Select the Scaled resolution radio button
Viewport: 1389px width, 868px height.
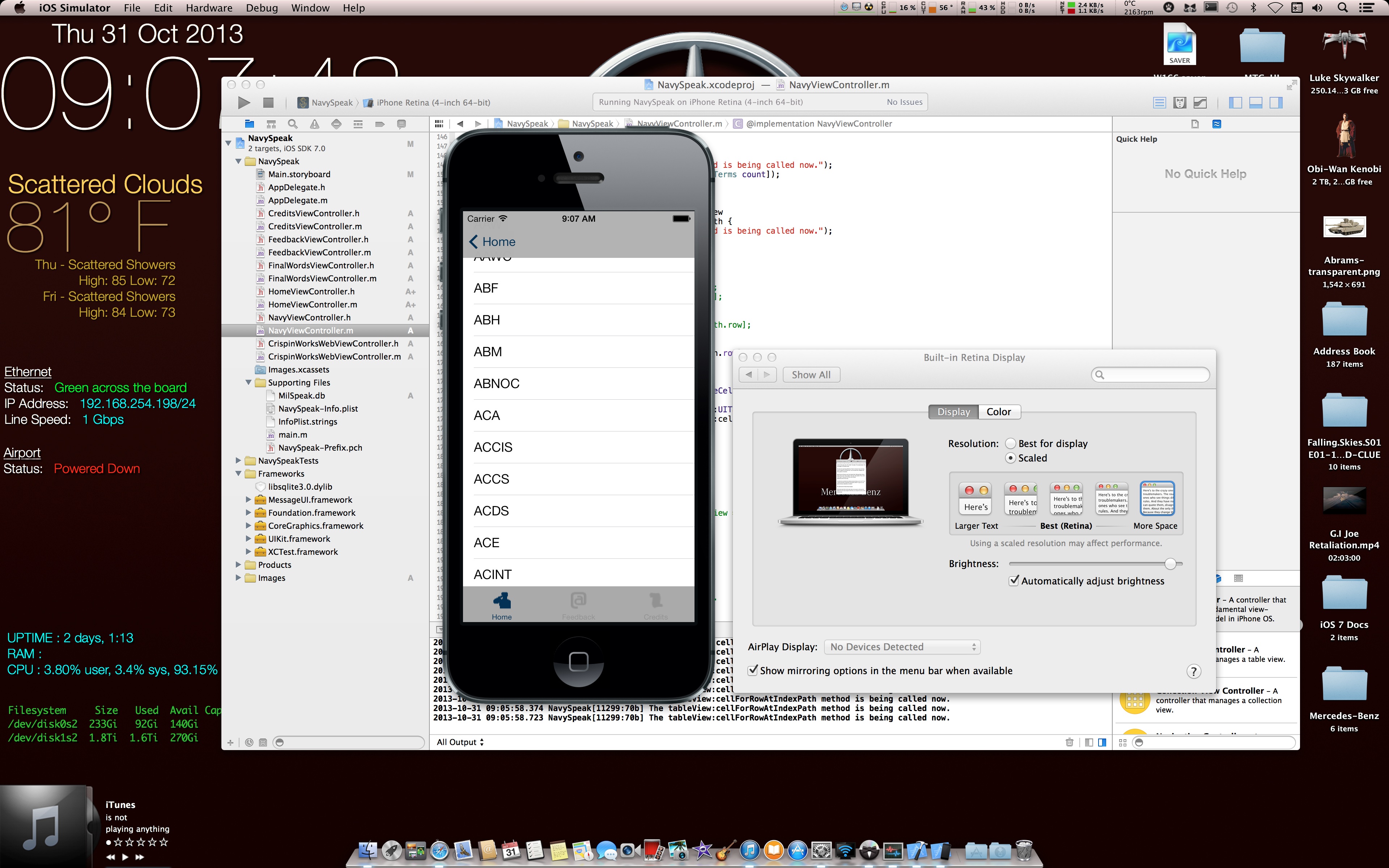point(1011,458)
